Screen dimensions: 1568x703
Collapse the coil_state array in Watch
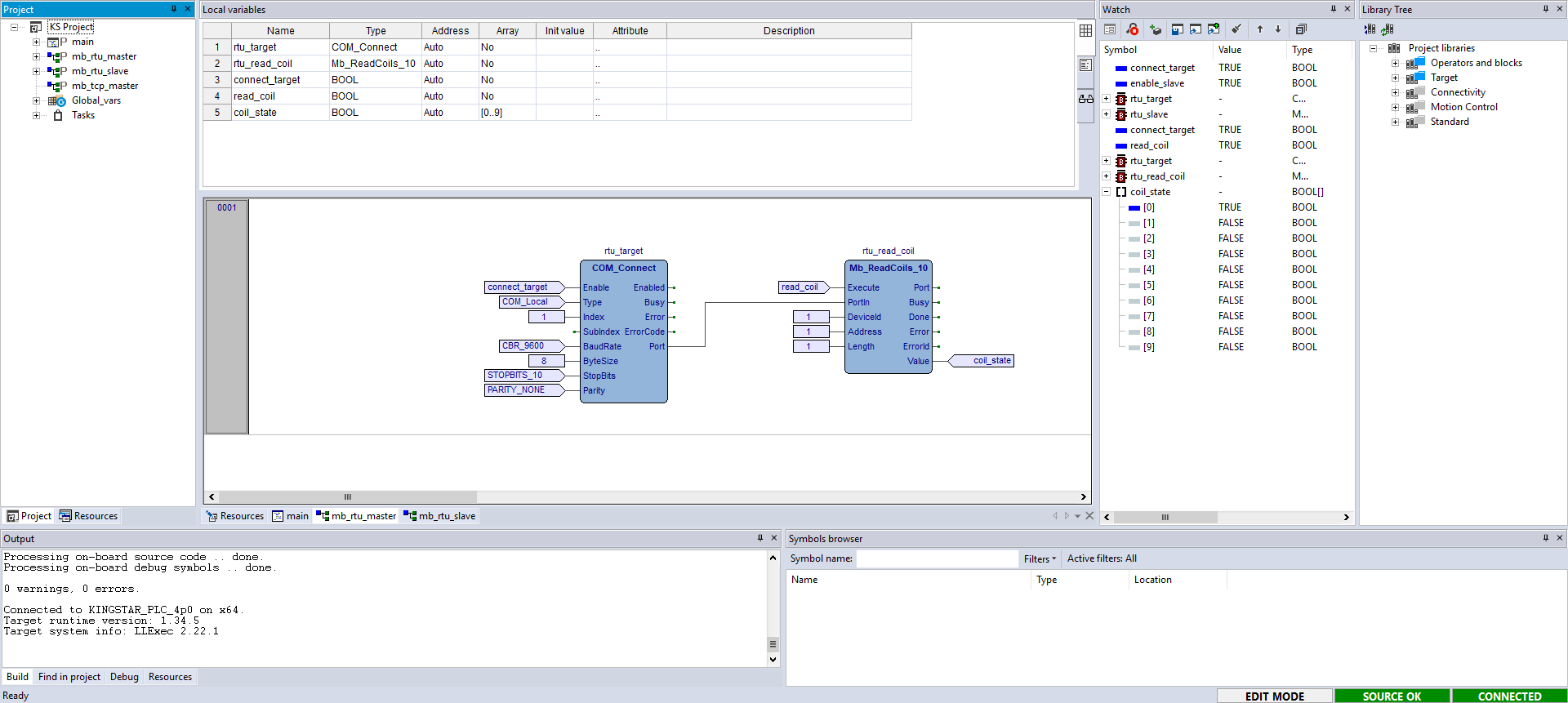(1107, 192)
